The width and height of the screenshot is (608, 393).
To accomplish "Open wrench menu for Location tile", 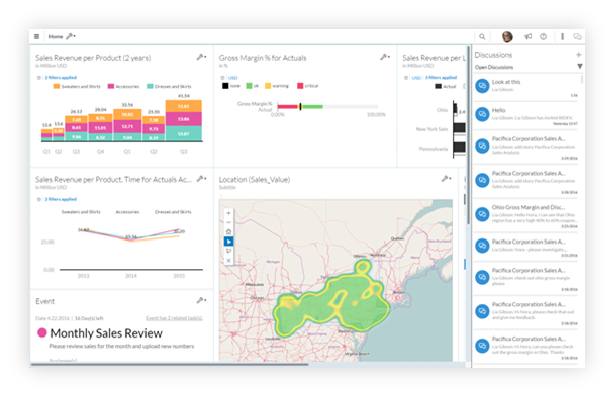I will (446, 179).
